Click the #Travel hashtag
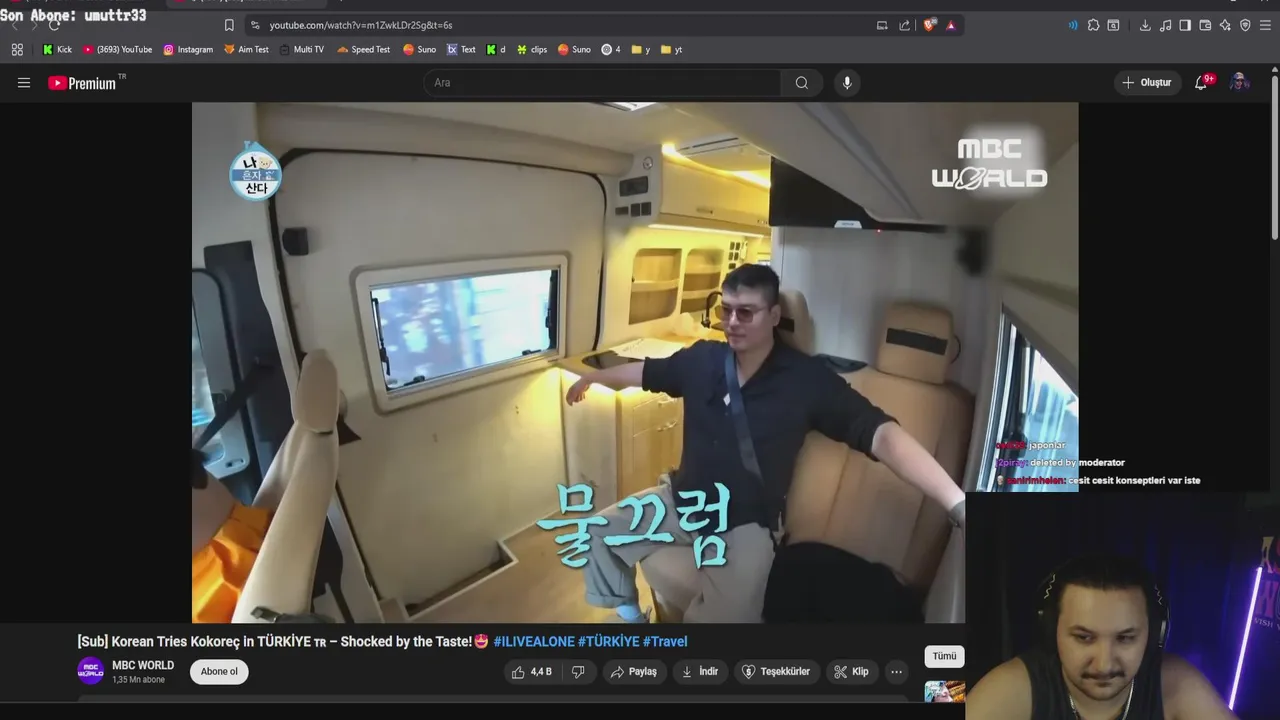 tap(665, 642)
